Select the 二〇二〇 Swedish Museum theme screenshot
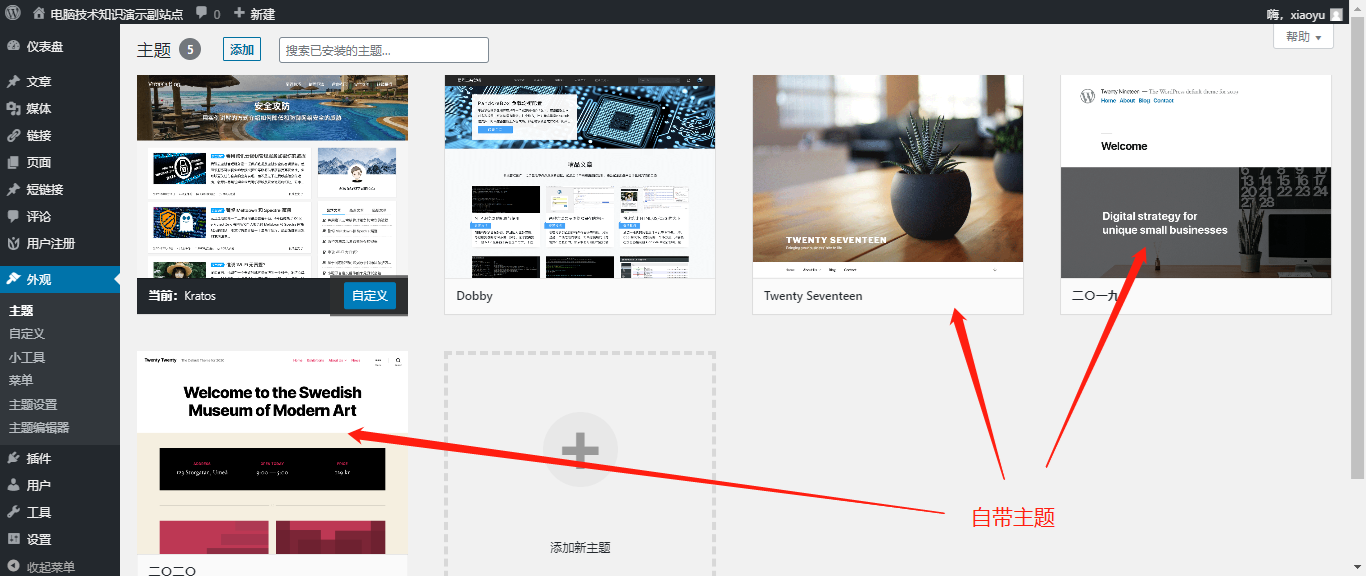The image size is (1366, 576). (x=272, y=452)
